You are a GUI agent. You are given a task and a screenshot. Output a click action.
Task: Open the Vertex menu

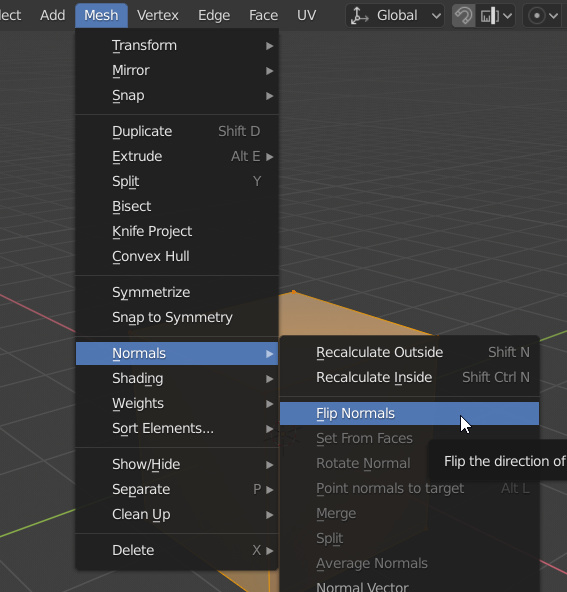(157, 15)
